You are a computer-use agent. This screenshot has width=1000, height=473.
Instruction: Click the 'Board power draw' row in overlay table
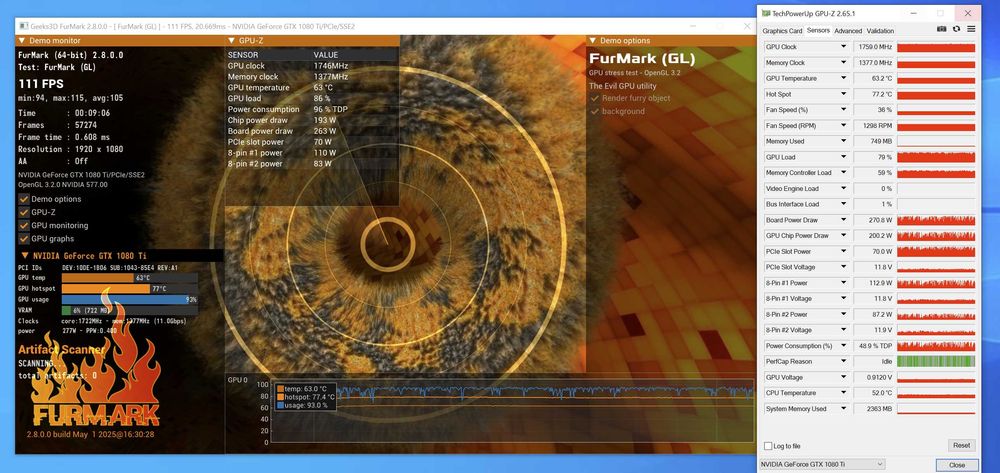[312, 131]
